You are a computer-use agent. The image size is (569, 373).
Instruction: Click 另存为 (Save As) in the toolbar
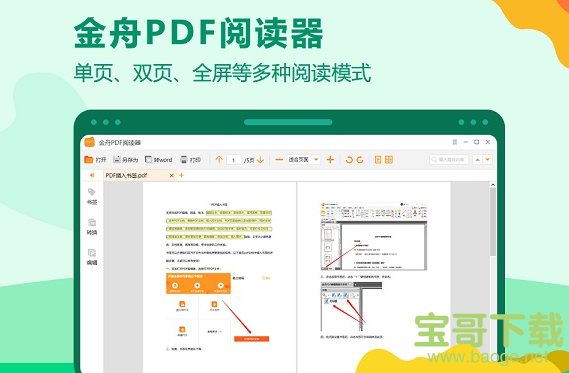coord(126,160)
